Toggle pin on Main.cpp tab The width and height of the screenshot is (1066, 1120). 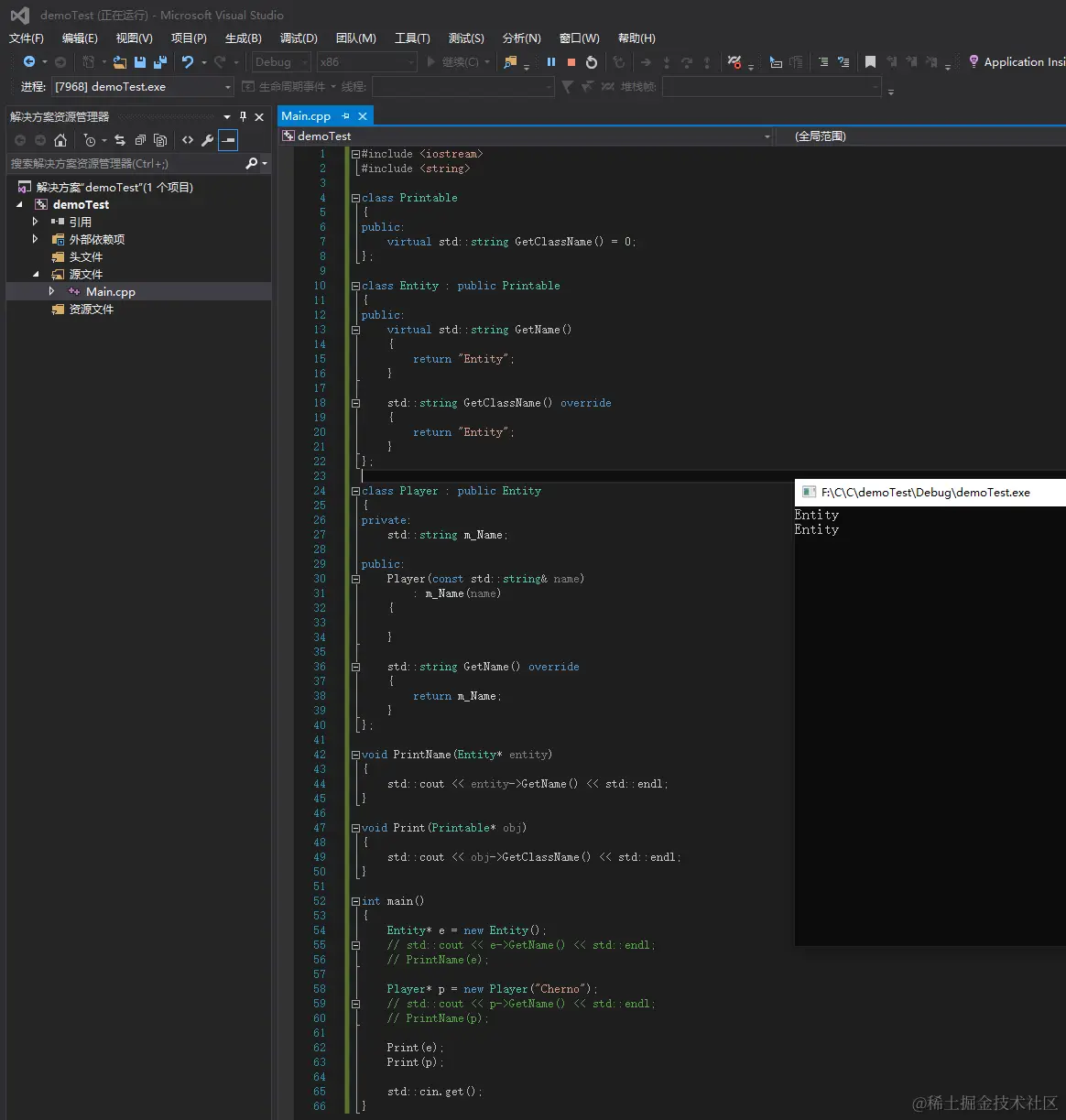[x=345, y=116]
